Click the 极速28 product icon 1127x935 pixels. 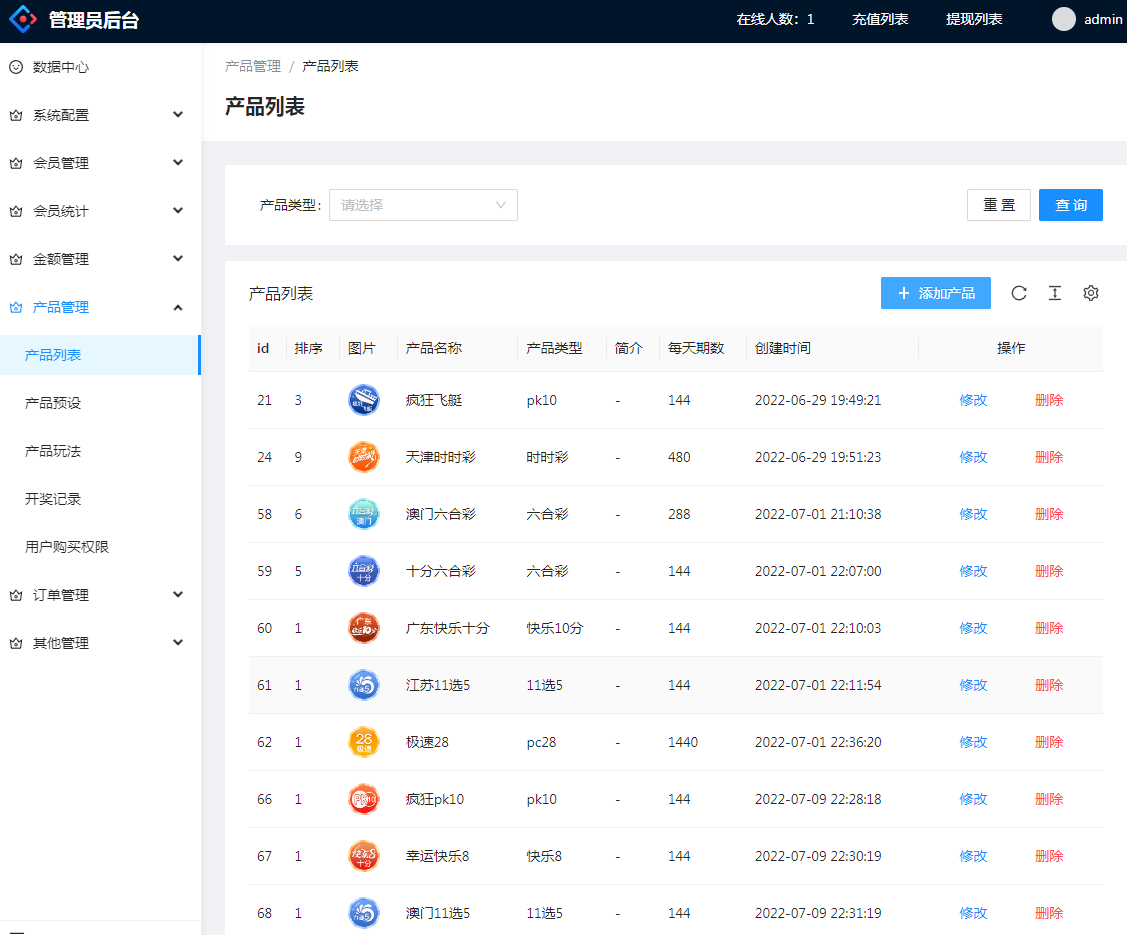pyautogui.click(x=363, y=742)
